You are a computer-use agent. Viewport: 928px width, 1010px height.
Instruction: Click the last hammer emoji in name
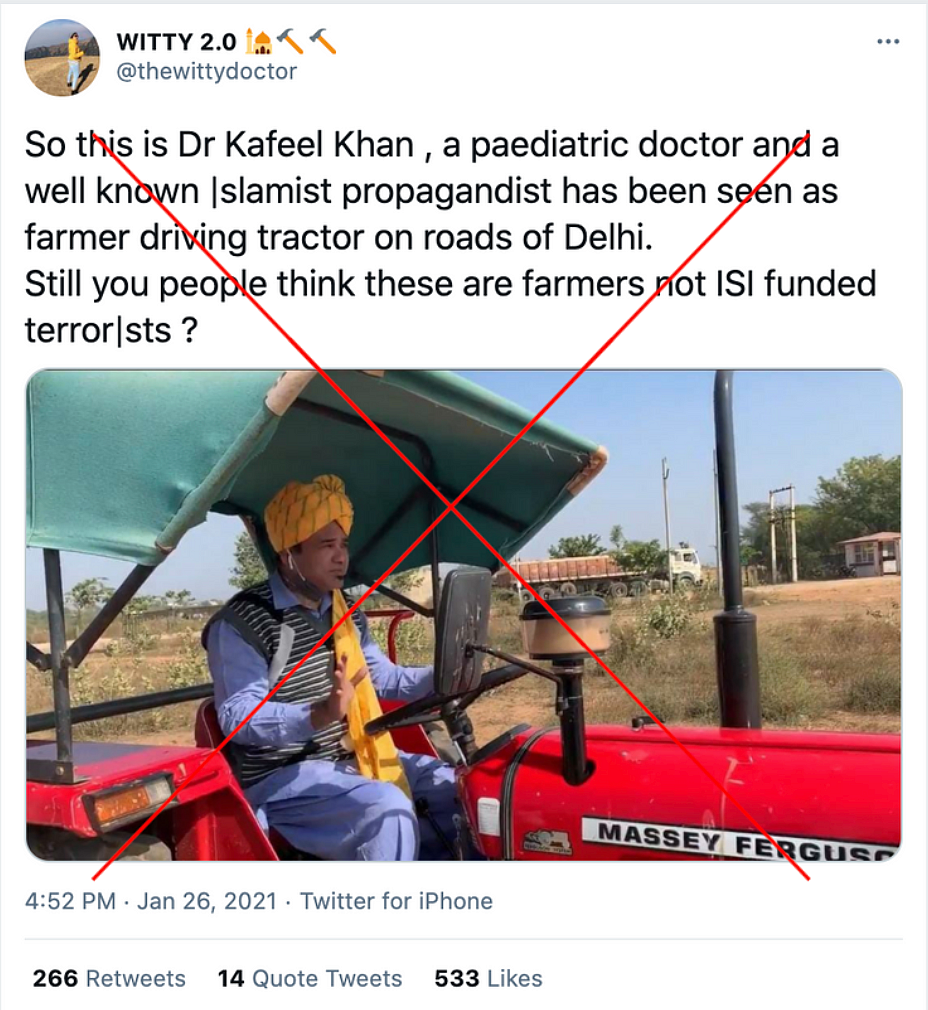(x=323, y=42)
